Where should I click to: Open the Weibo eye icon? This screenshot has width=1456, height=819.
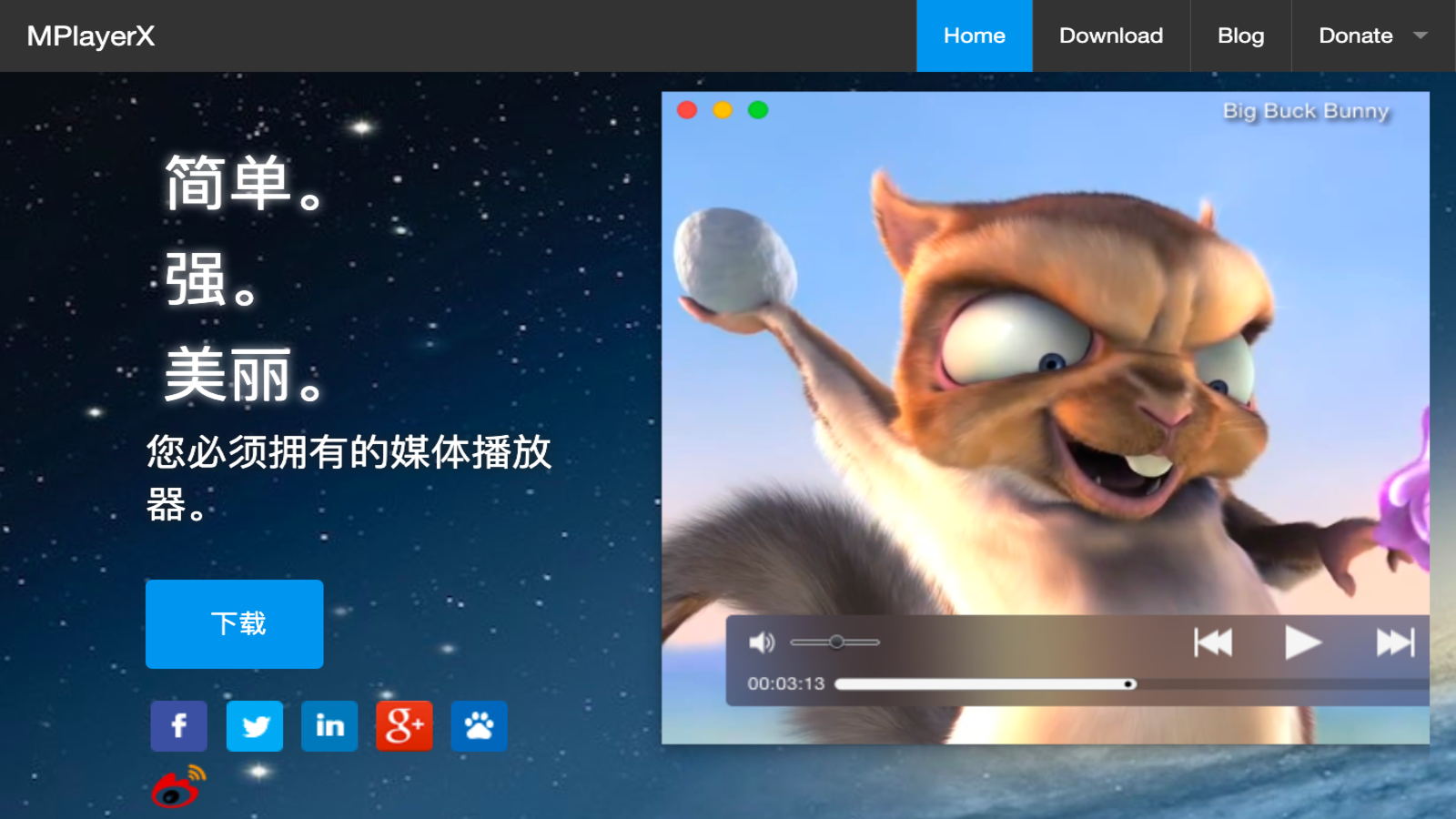click(x=178, y=786)
